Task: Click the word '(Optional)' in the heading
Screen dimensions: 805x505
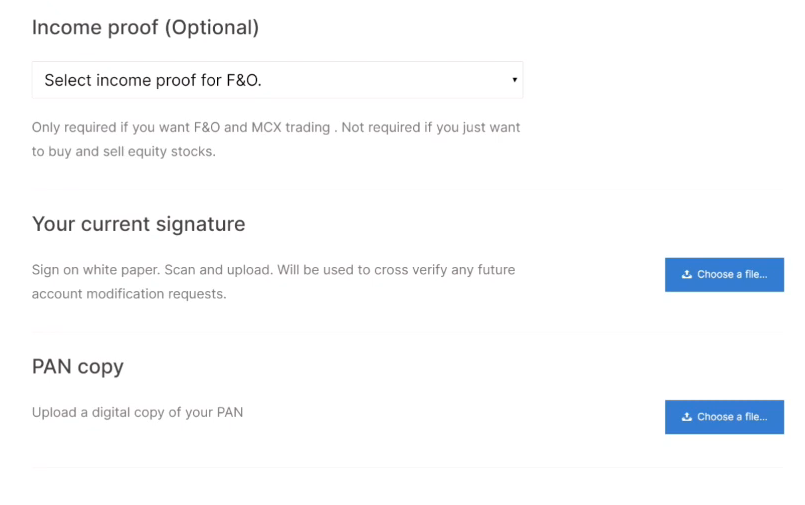Action: (212, 28)
